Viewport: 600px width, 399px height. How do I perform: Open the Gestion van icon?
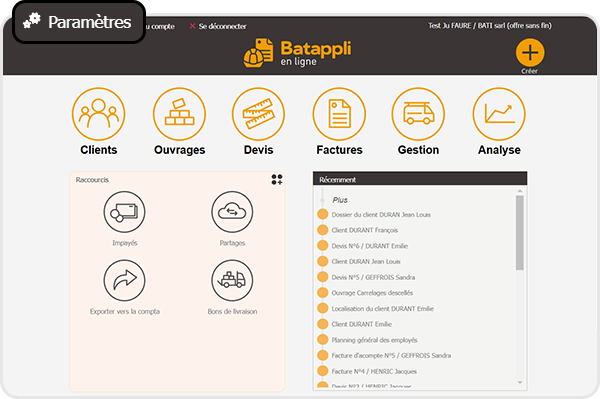[418, 114]
